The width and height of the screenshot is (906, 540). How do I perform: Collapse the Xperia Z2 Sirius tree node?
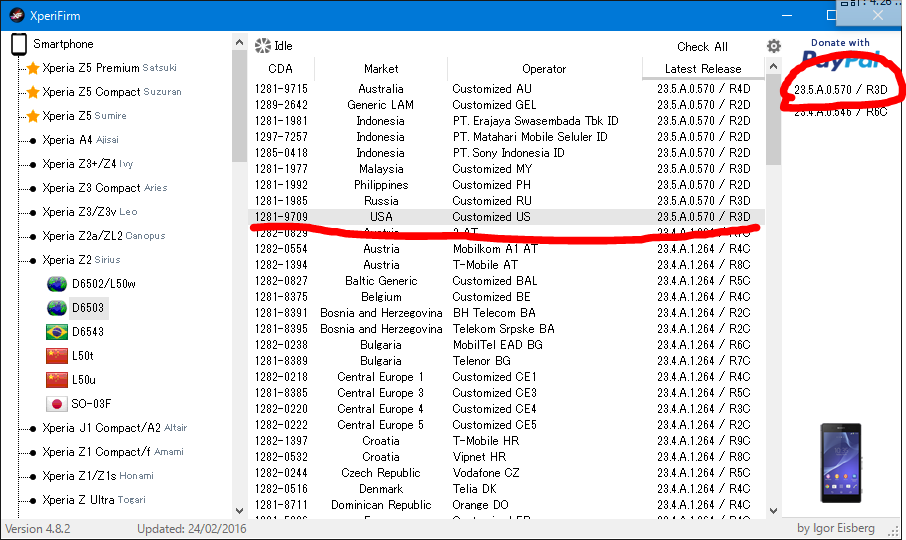(x=33, y=260)
